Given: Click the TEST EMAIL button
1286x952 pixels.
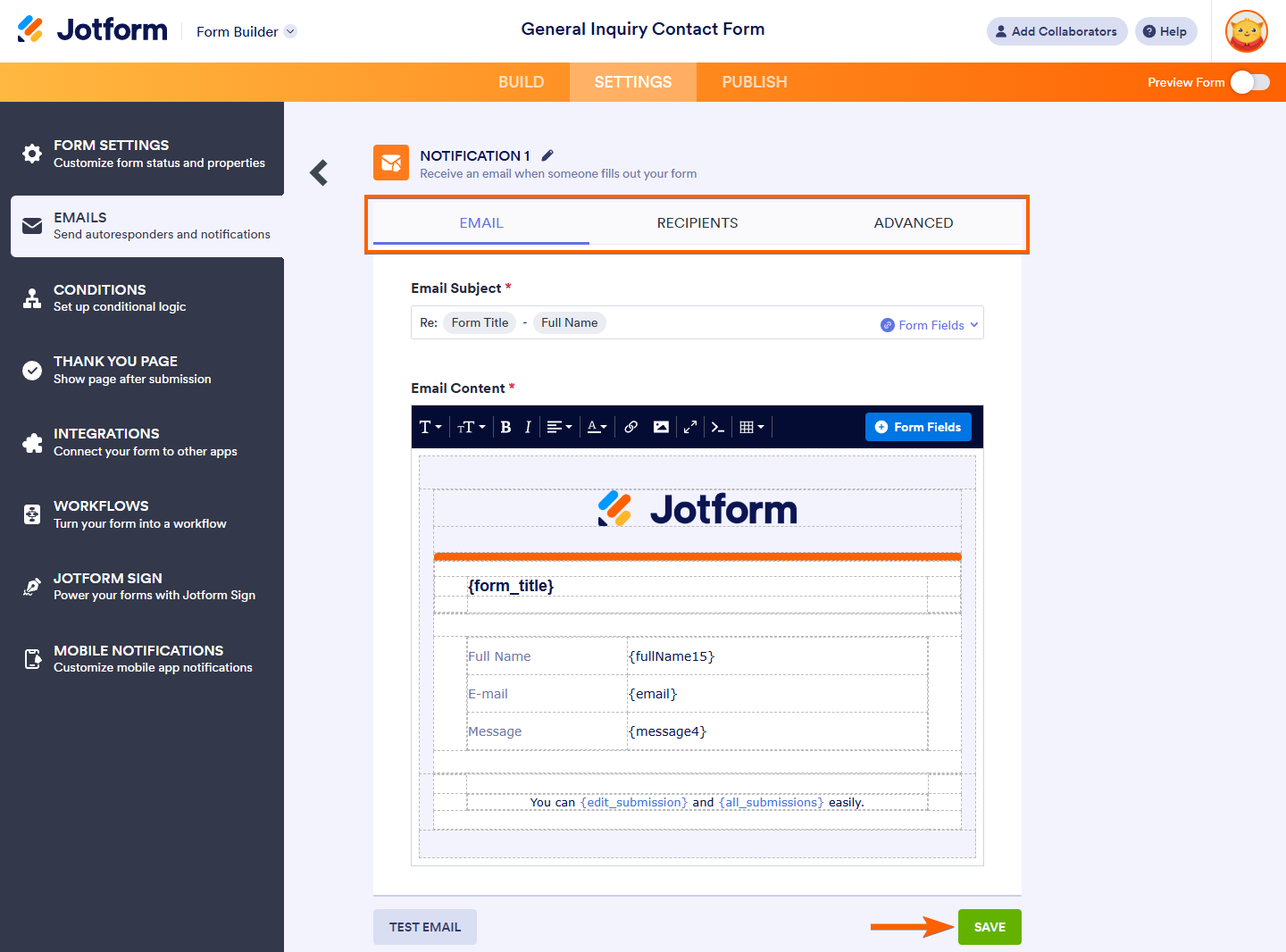Looking at the screenshot, I should pos(425,927).
